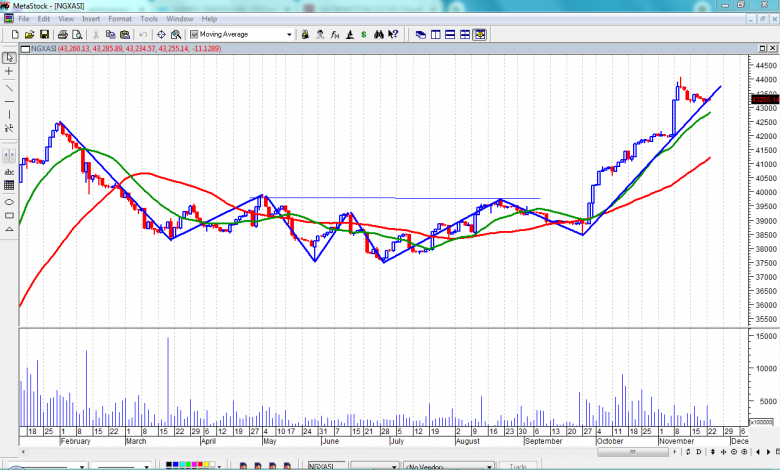Zoom in with plus circle icon
Viewport: 780px width, 470px height.
tap(744, 452)
